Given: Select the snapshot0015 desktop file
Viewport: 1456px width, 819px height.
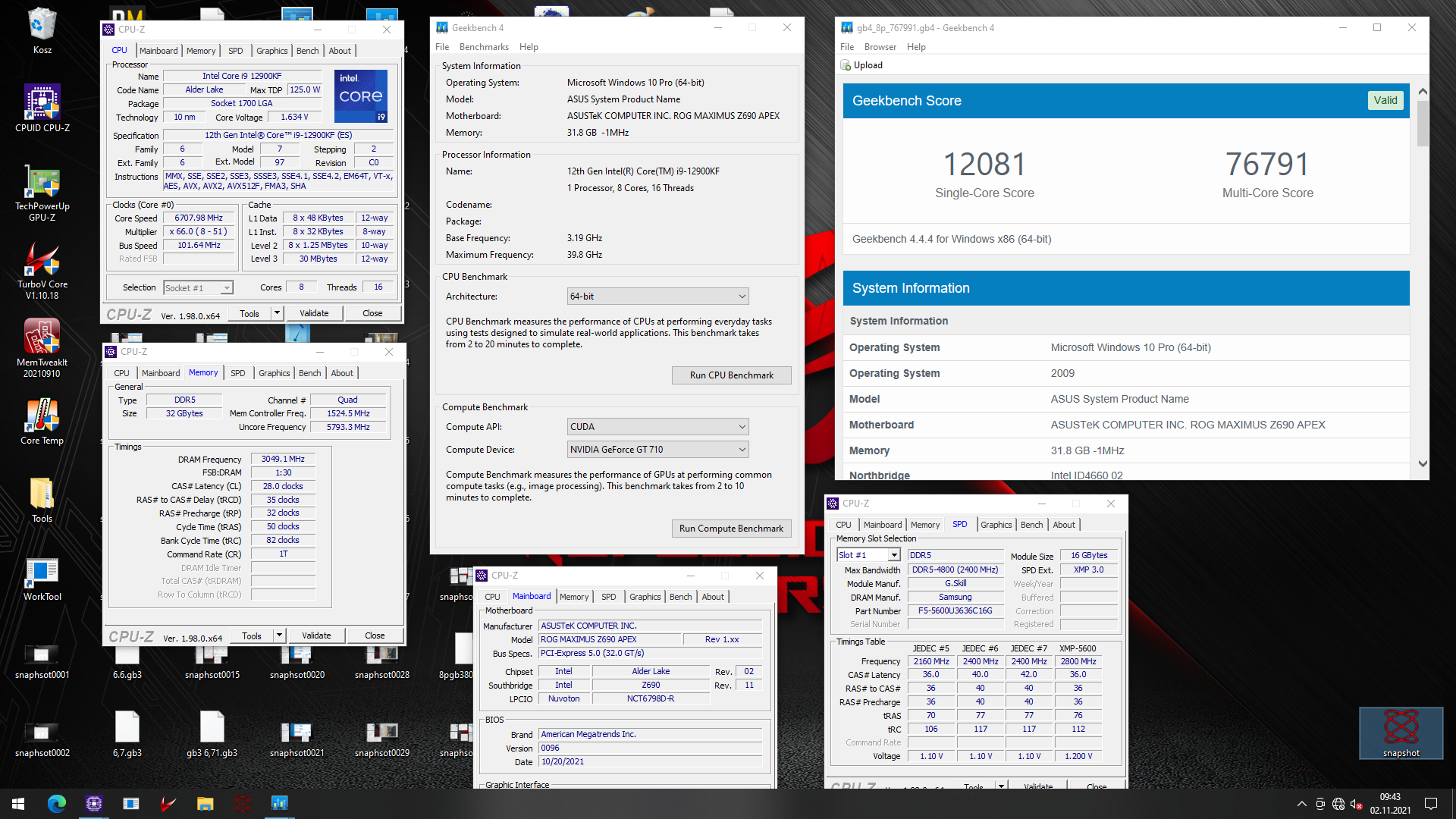Looking at the screenshot, I should 212,660.
